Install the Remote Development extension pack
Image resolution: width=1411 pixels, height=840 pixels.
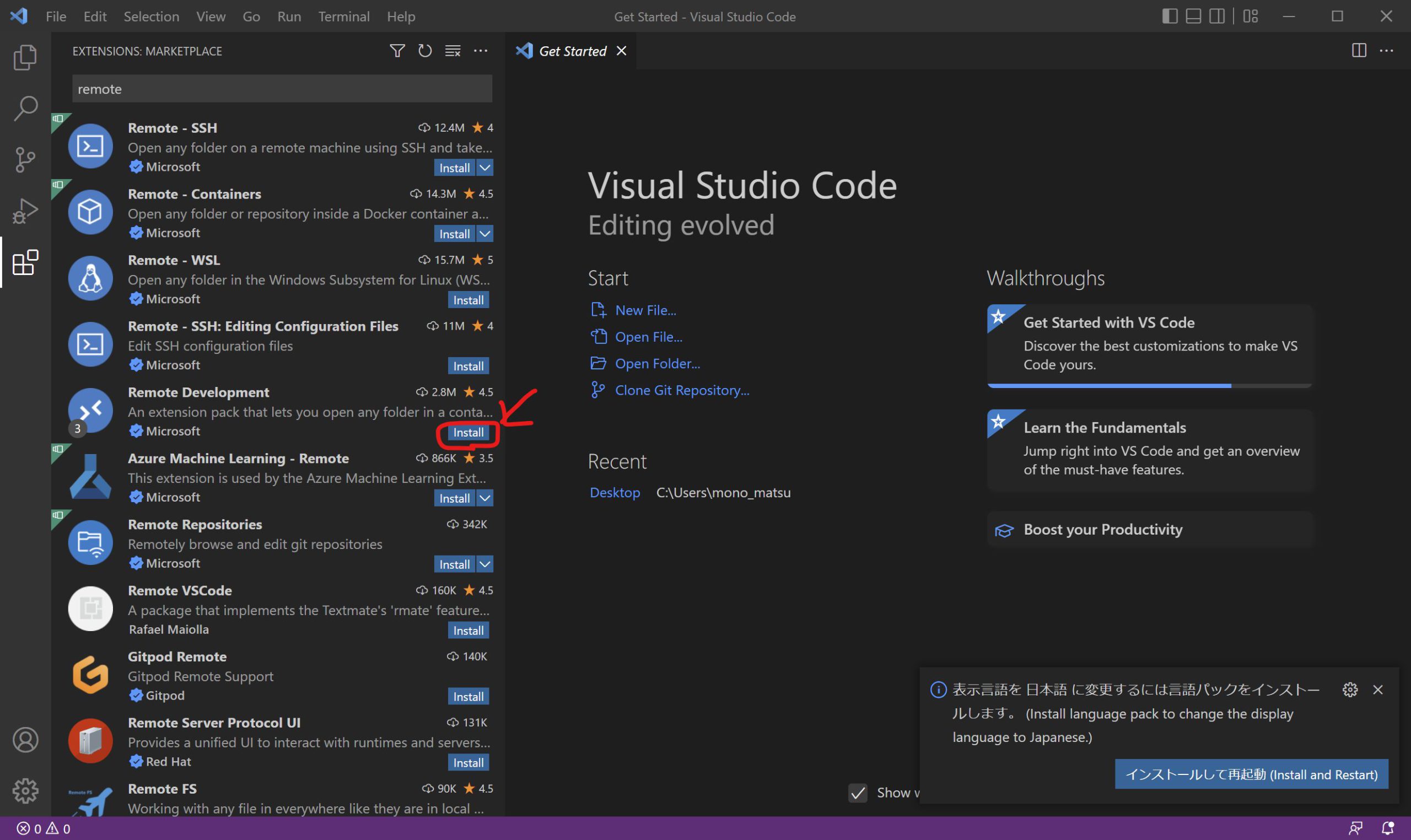coord(468,433)
